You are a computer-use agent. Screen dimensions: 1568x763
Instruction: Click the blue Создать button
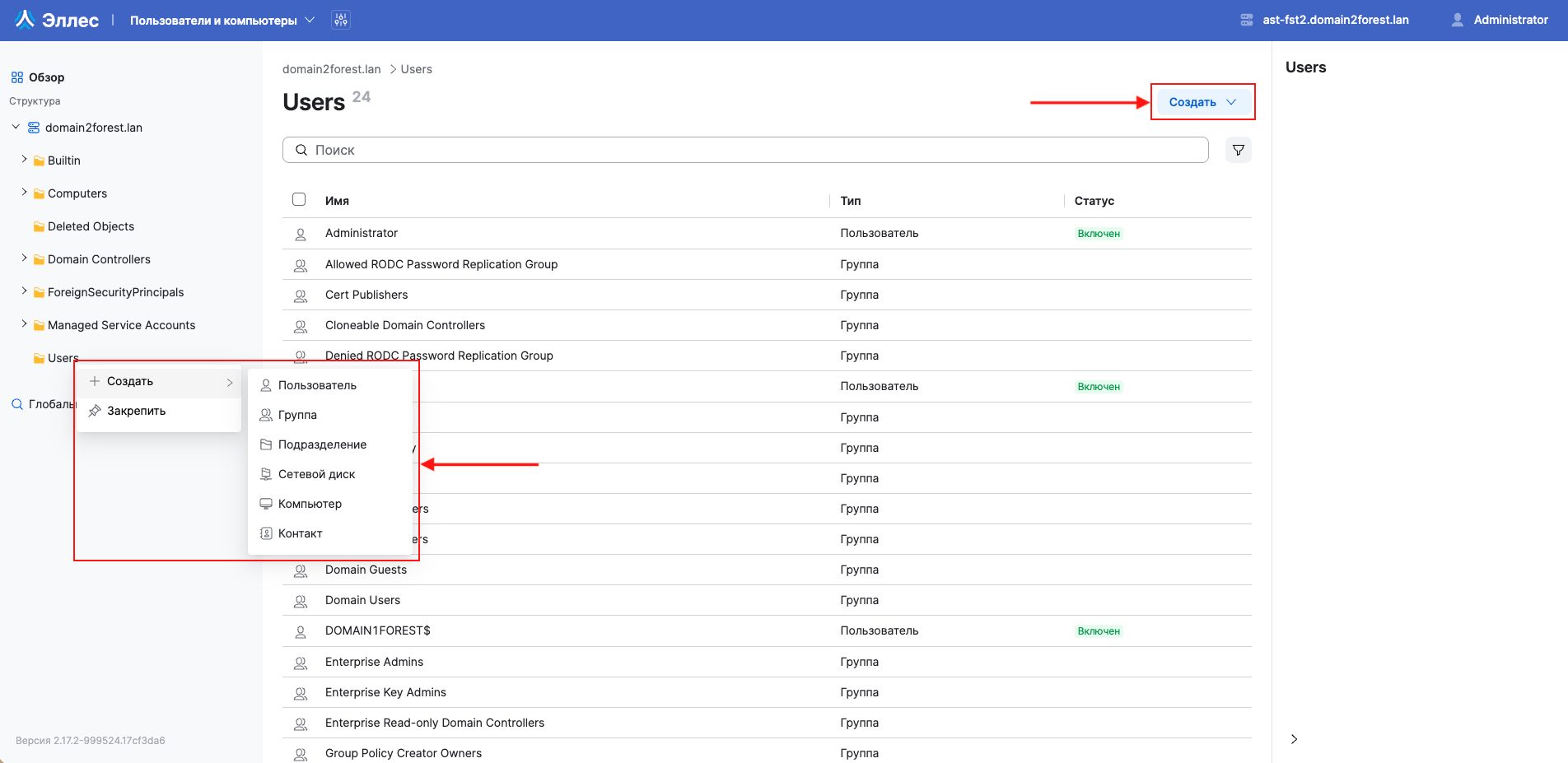1202,102
